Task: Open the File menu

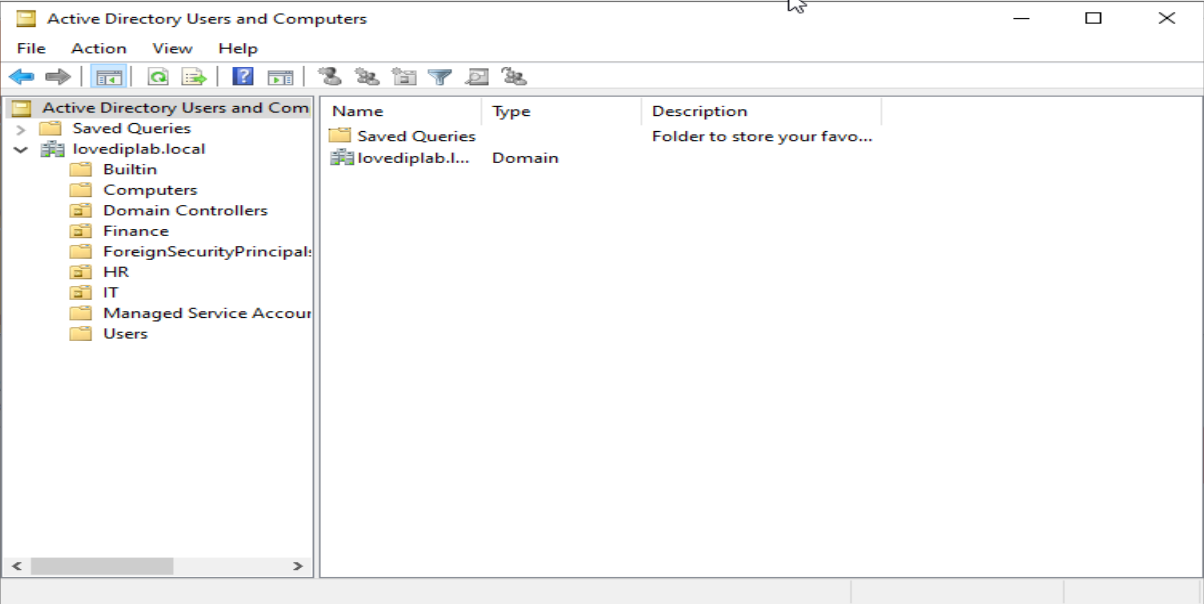Action: click(x=31, y=48)
